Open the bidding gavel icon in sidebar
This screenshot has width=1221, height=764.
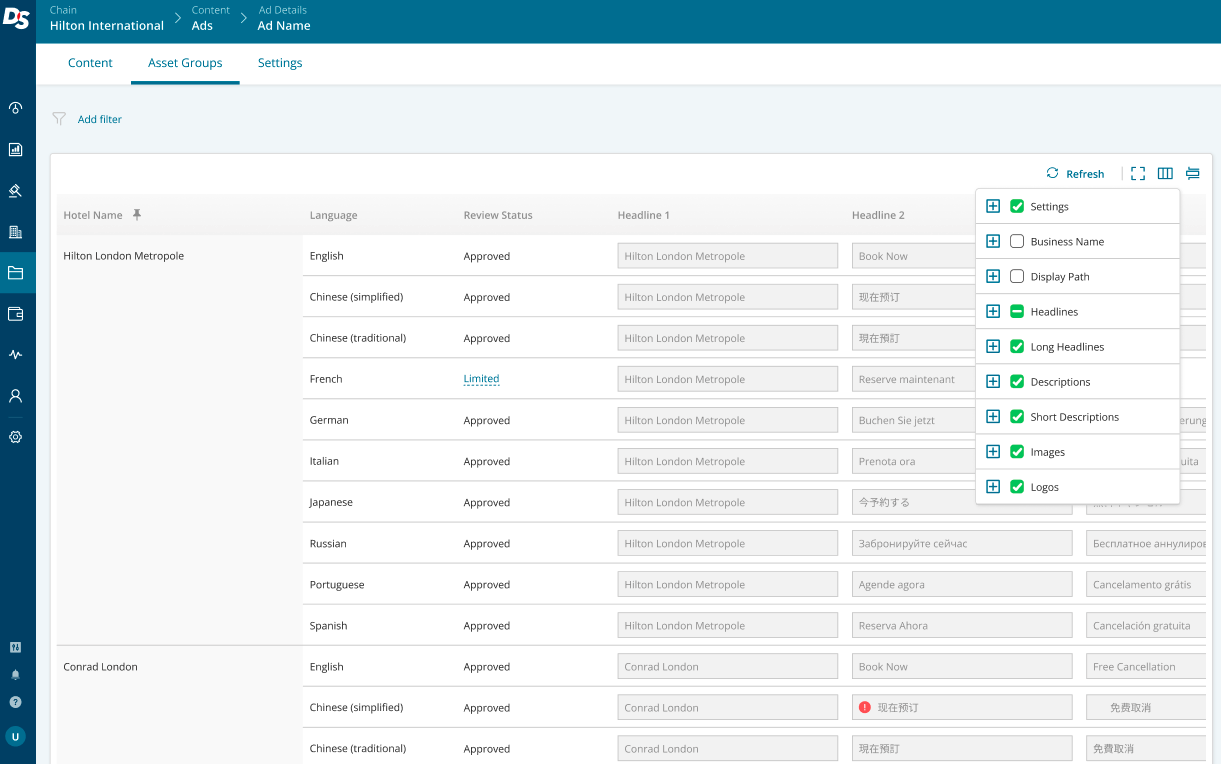pos(15,191)
